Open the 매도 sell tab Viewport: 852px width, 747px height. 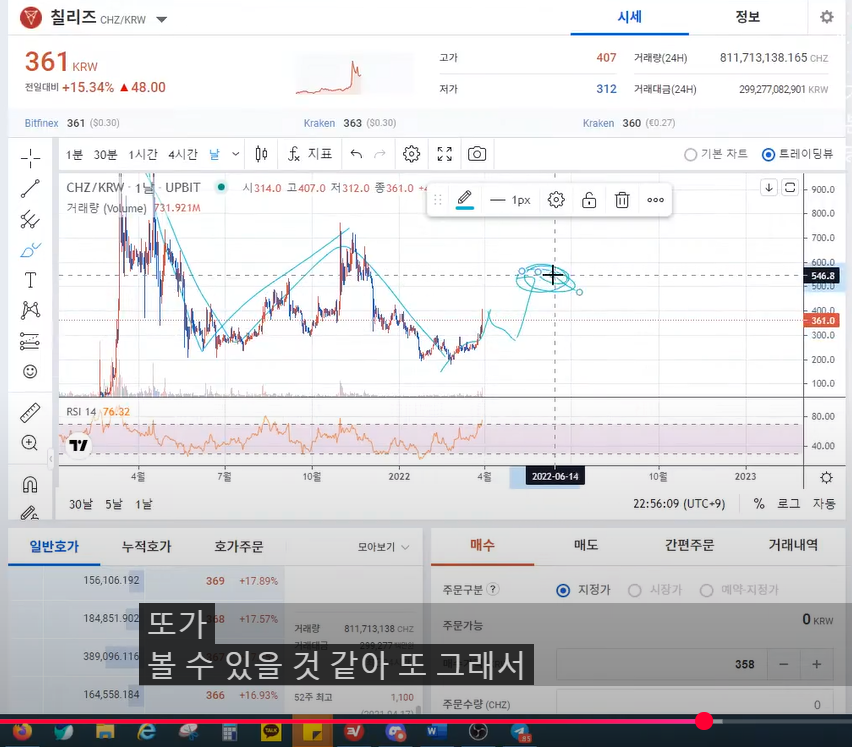click(586, 545)
